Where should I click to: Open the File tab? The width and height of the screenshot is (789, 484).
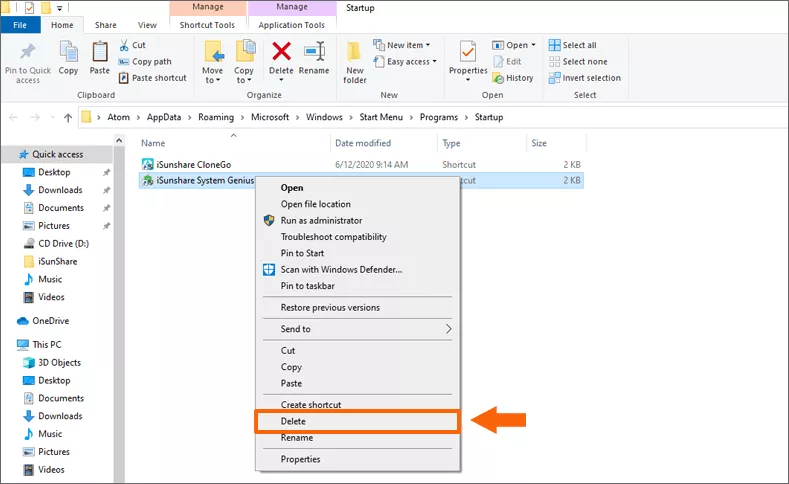[20, 25]
